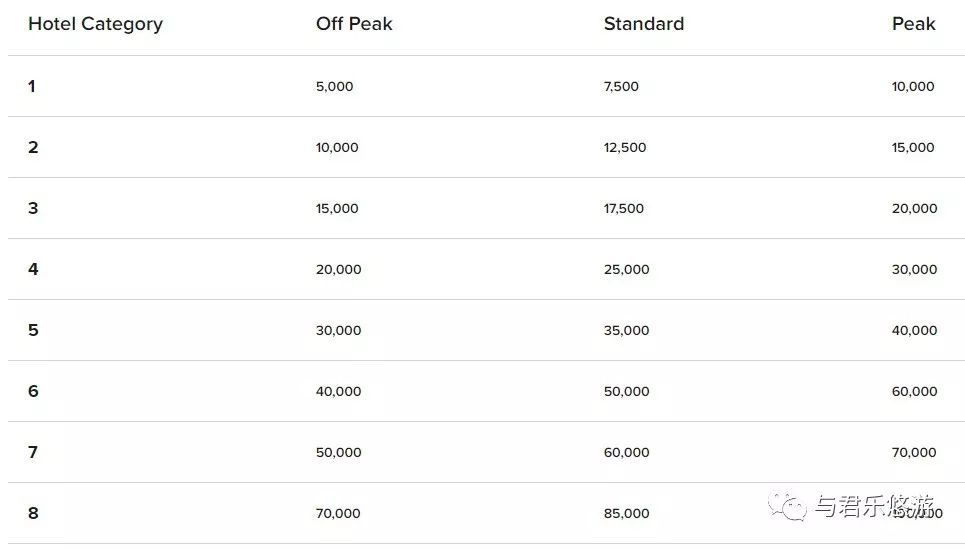
Task: Select category 7 row label
Action: click(x=33, y=452)
